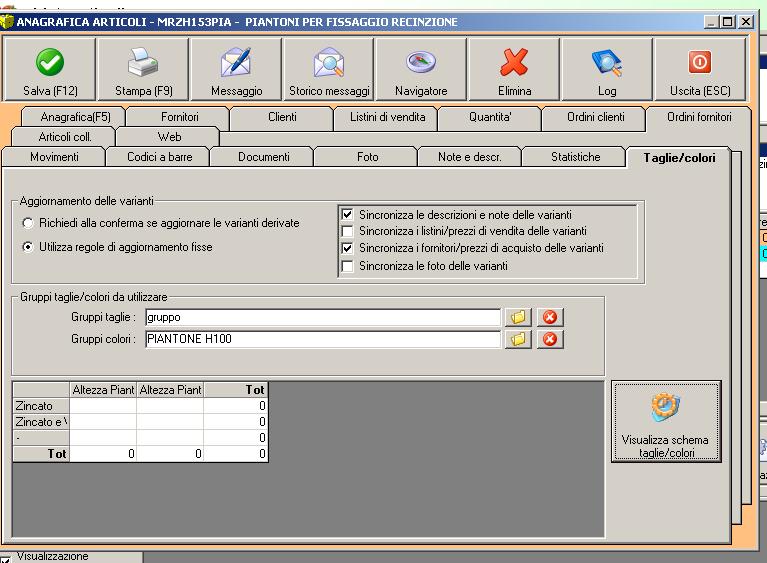This screenshot has width=767, height=563.
Task: Open the Listini di vendita tab
Action: point(387,117)
